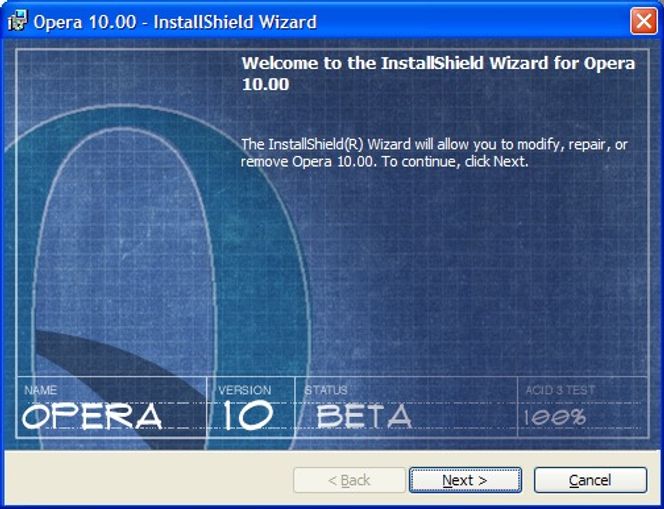Click the installer icon in title bar
Viewport: 664px width, 509px height.
[17, 21]
